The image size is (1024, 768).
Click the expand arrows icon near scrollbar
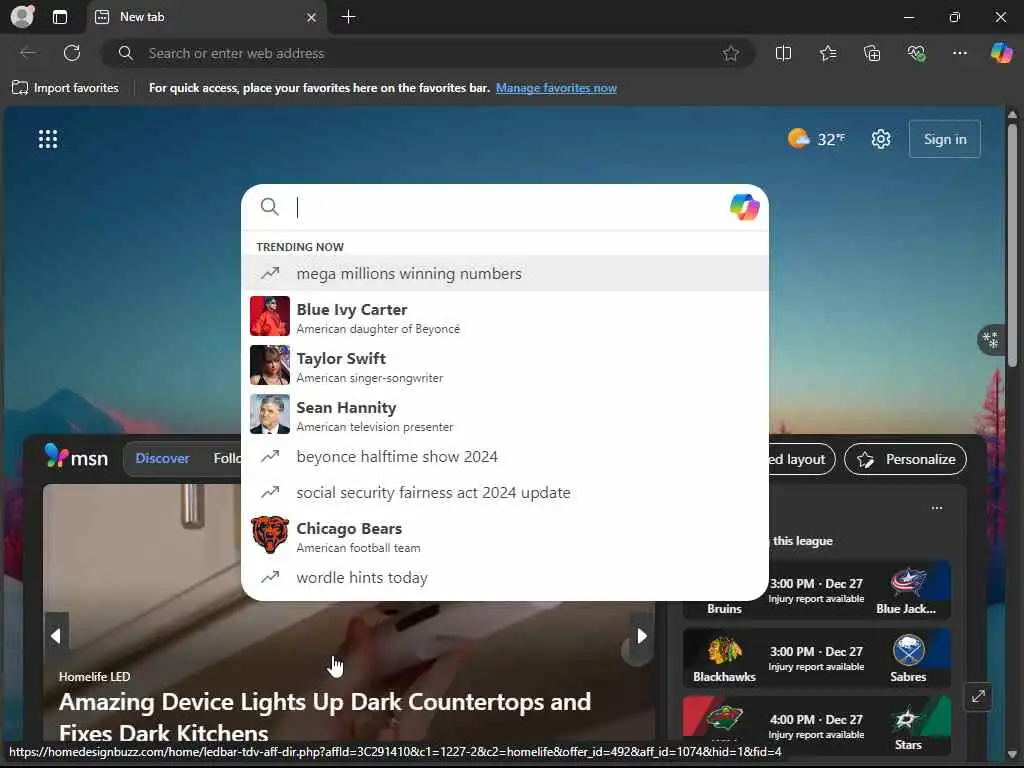[x=978, y=697]
